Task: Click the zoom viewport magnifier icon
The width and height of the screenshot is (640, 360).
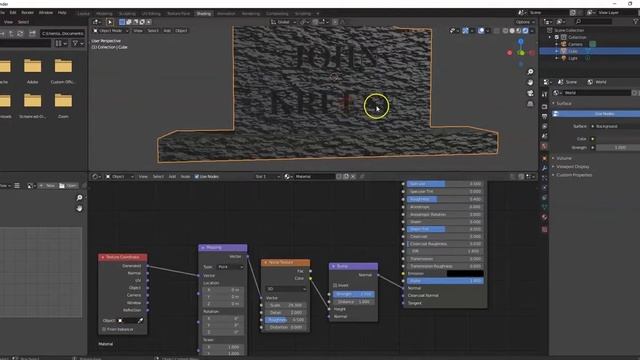Action: (530, 72)
